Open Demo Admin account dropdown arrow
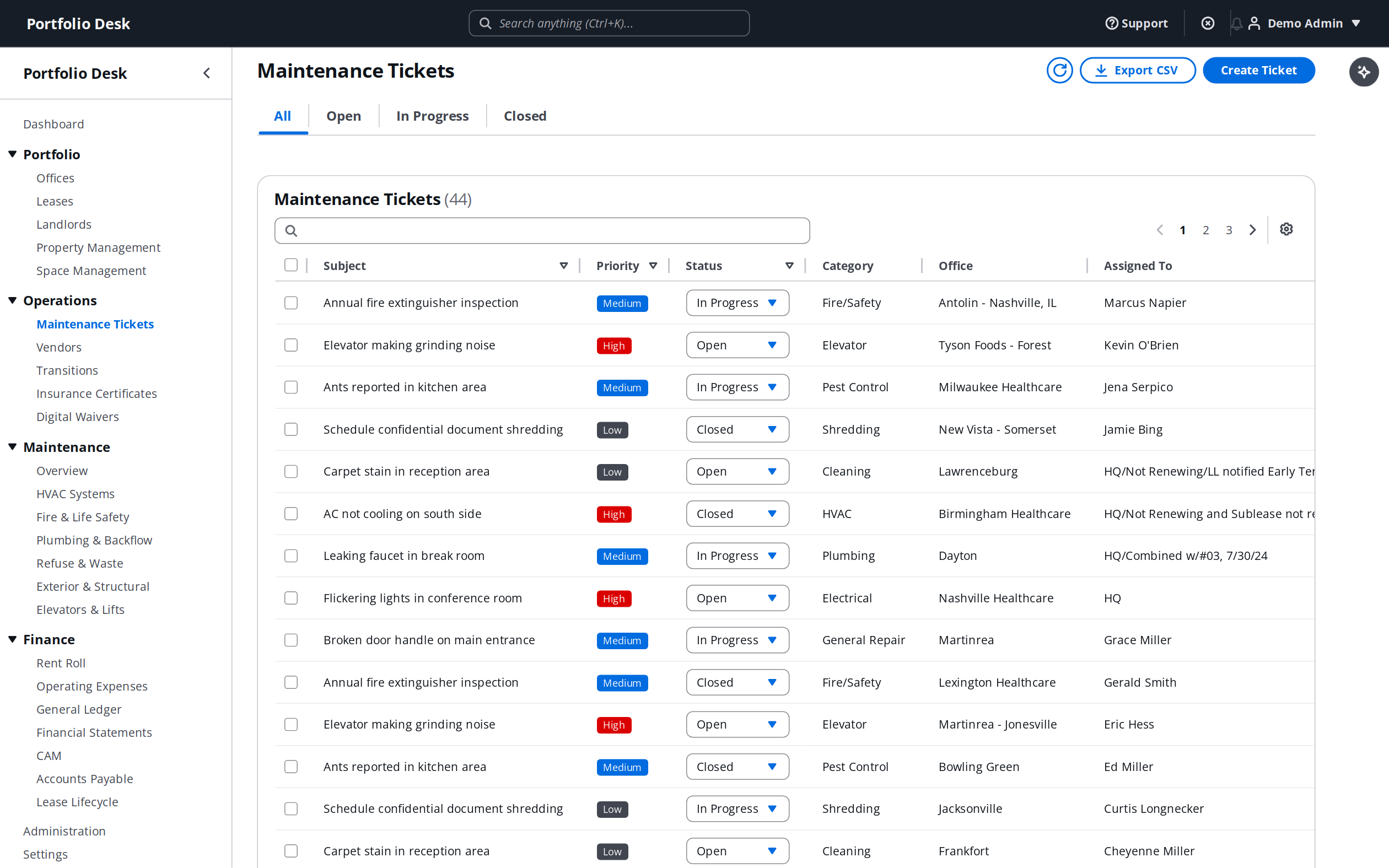The height and width of the screenshot is (868, 1389). click(x=1356, y=23)
